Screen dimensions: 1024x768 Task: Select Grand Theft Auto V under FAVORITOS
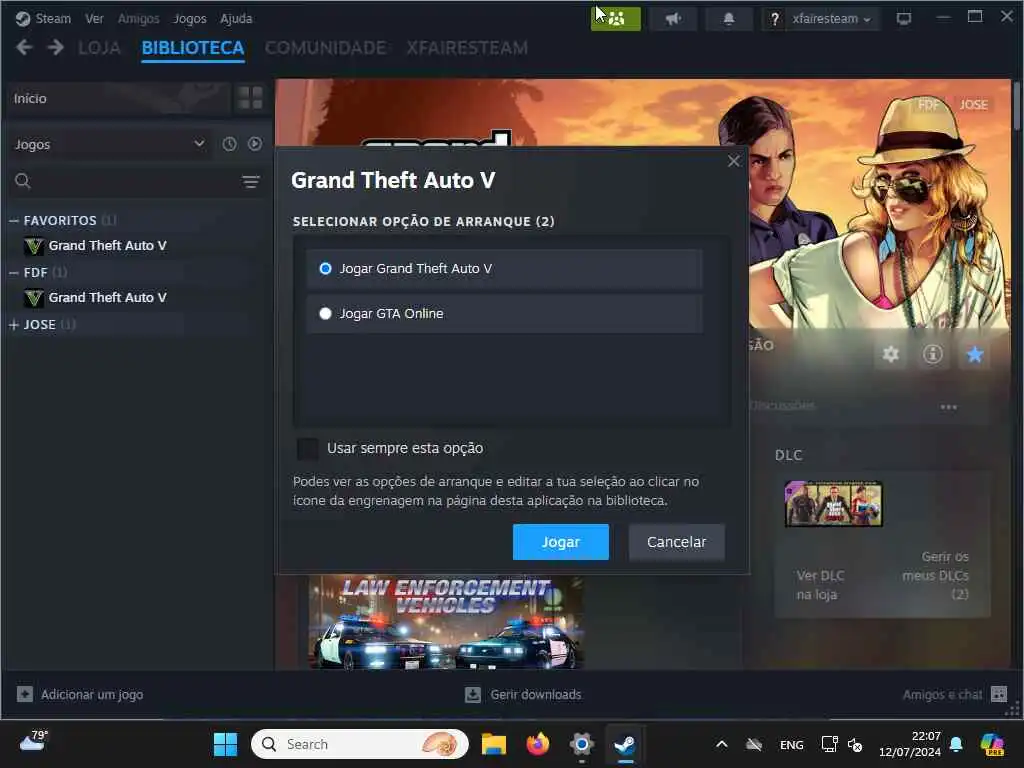click(108, 246)
